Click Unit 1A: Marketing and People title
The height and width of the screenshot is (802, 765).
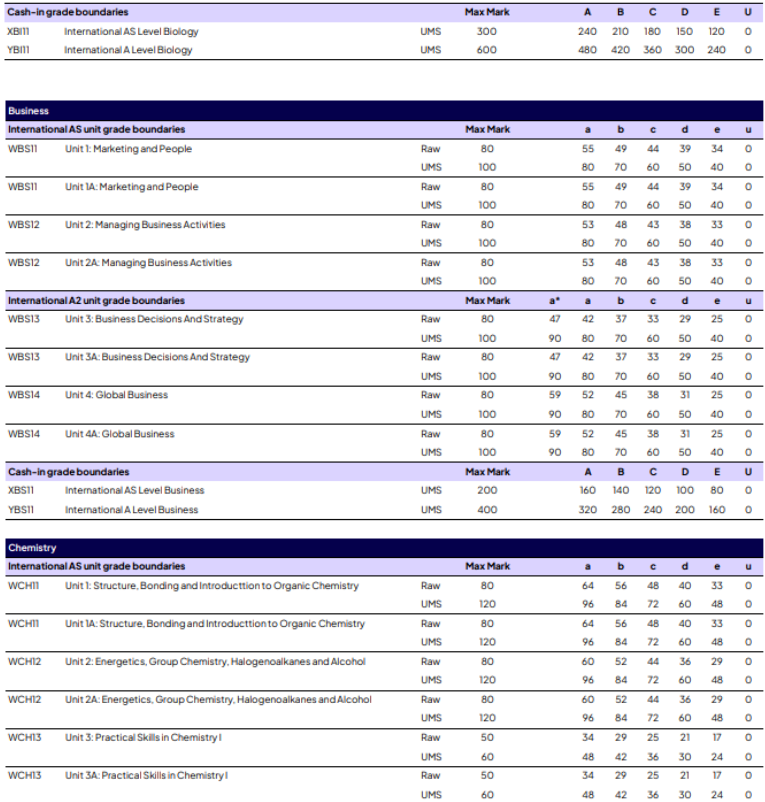[x=131, y=187]
